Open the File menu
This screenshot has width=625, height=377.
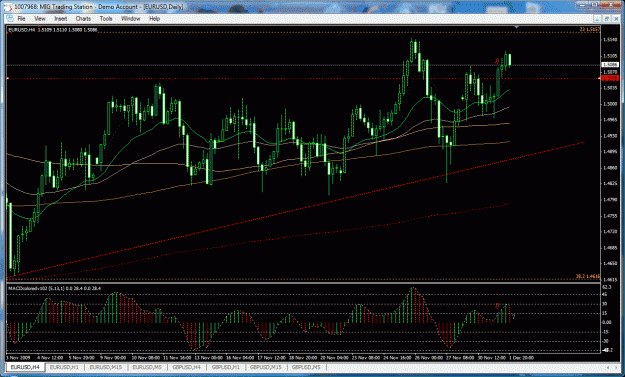[21, 18]
